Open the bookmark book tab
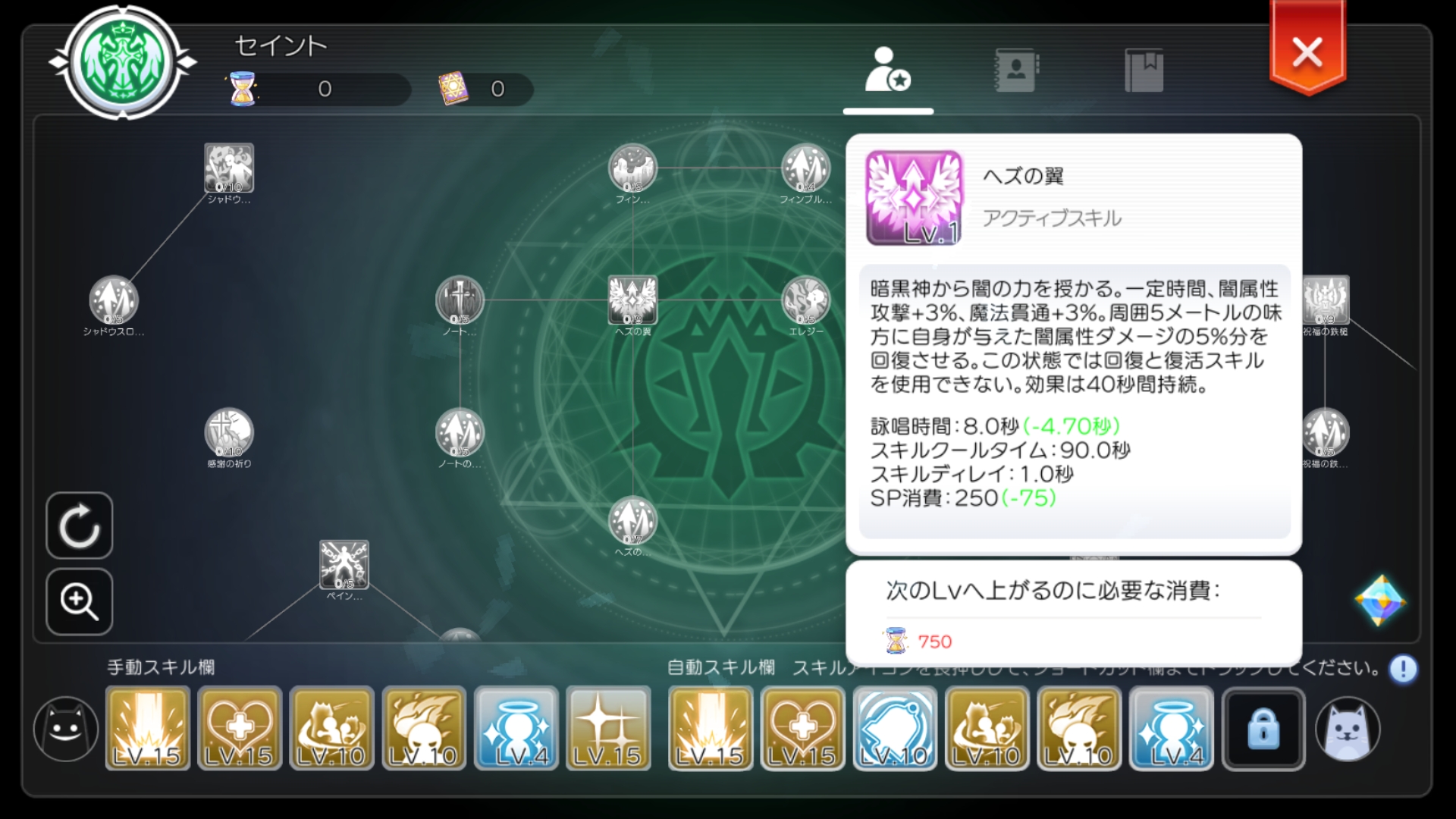1456x819 pixels. (1144, 70)
